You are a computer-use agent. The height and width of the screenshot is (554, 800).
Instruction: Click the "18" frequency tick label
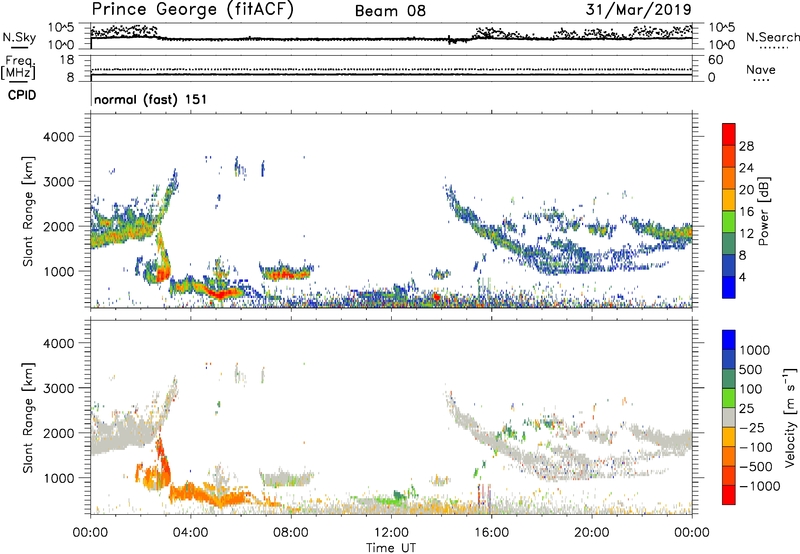67,60
